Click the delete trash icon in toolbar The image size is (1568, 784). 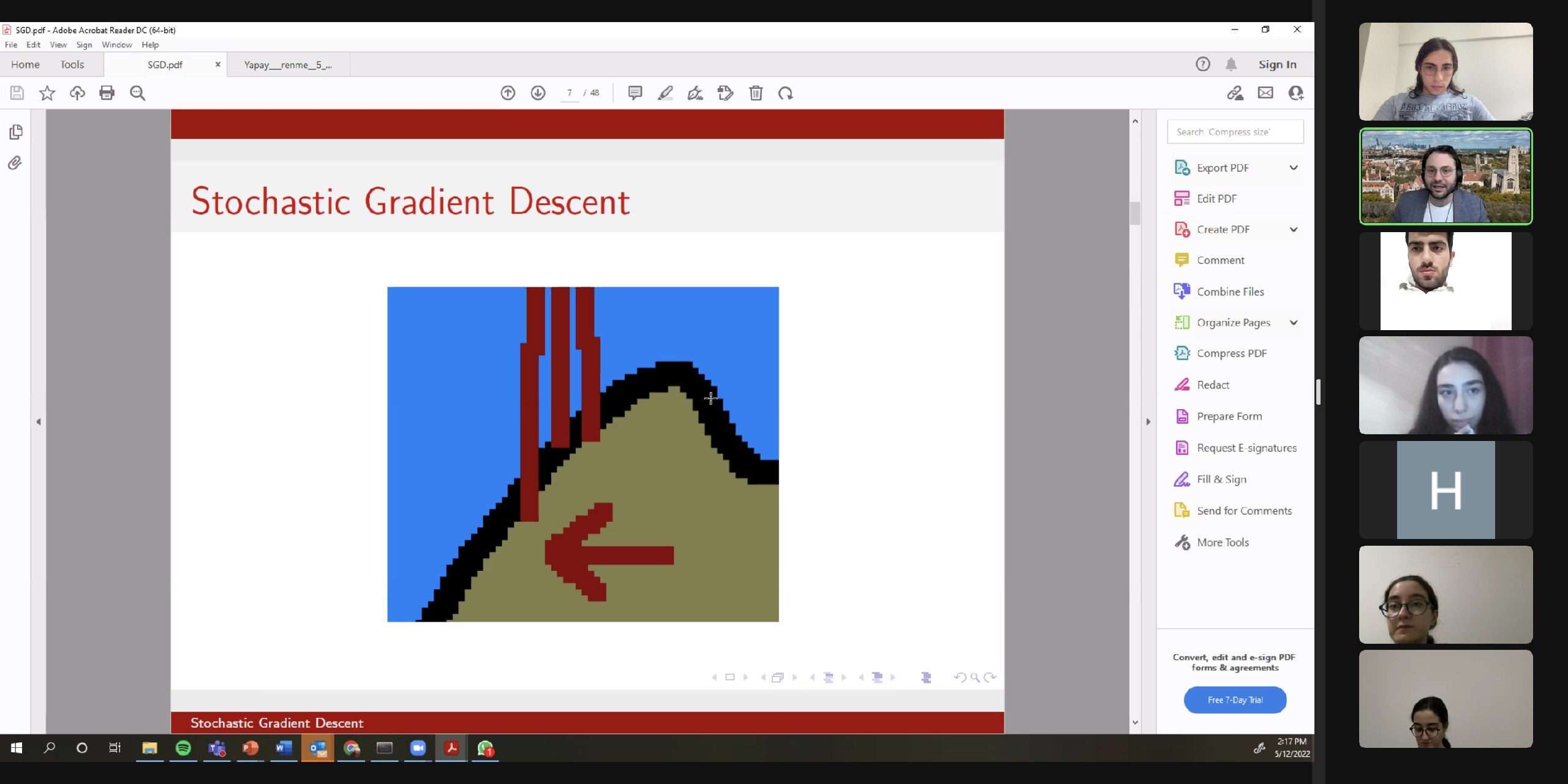756,93
